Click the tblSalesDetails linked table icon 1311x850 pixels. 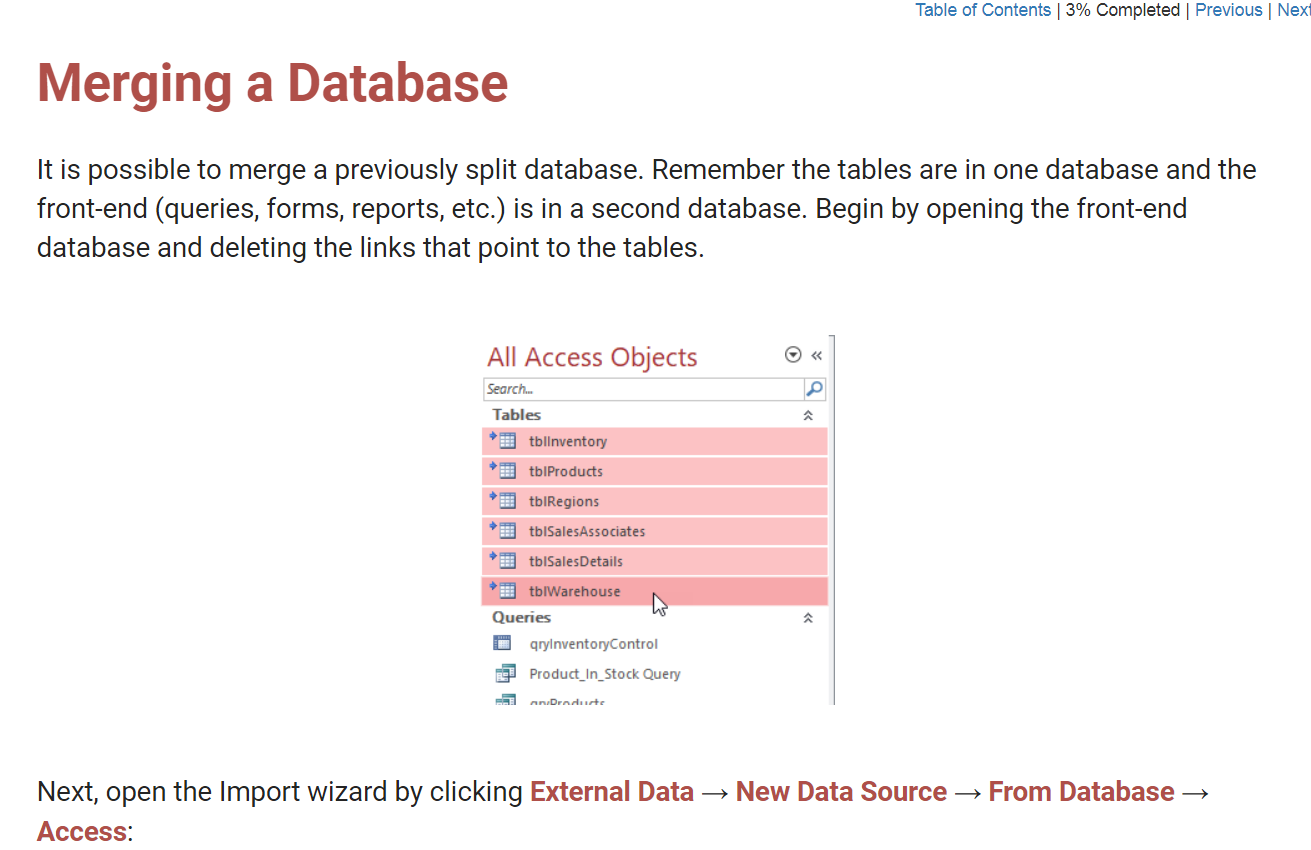503,560
